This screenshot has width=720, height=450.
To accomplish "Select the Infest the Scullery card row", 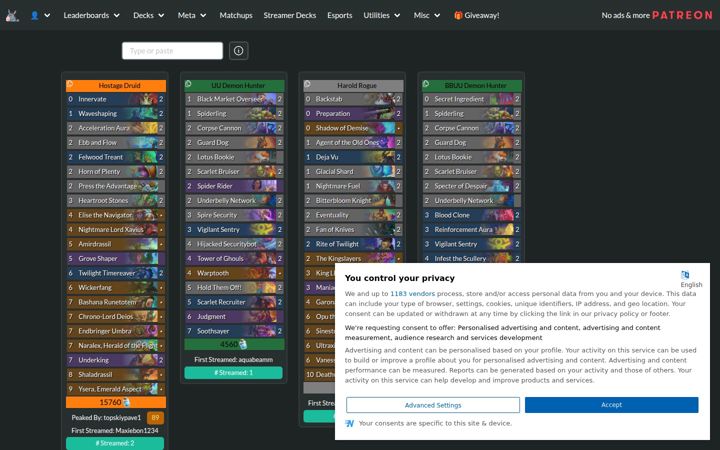I will (x=472, y=259).
